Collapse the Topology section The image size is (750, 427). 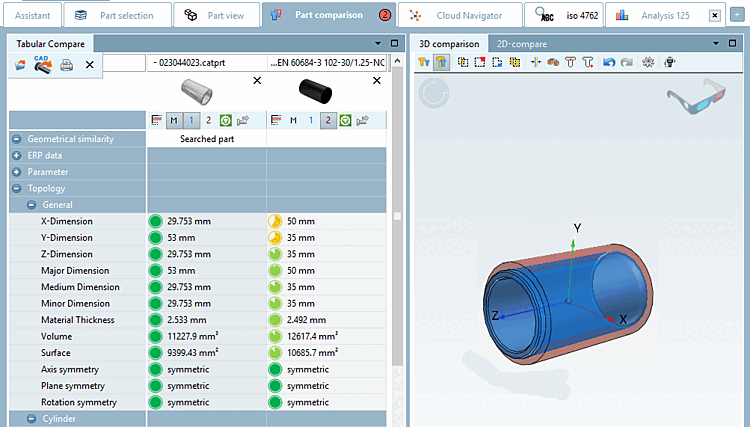pyautogui.click(x=17, y=188)
